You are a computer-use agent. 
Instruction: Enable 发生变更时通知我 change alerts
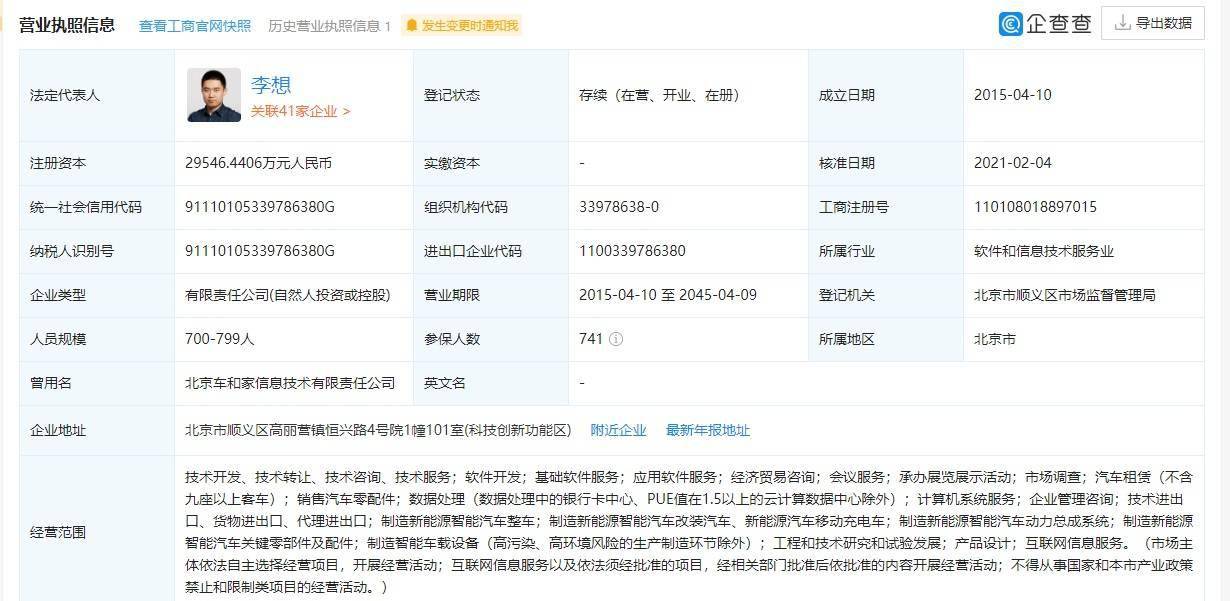(470, 25)
